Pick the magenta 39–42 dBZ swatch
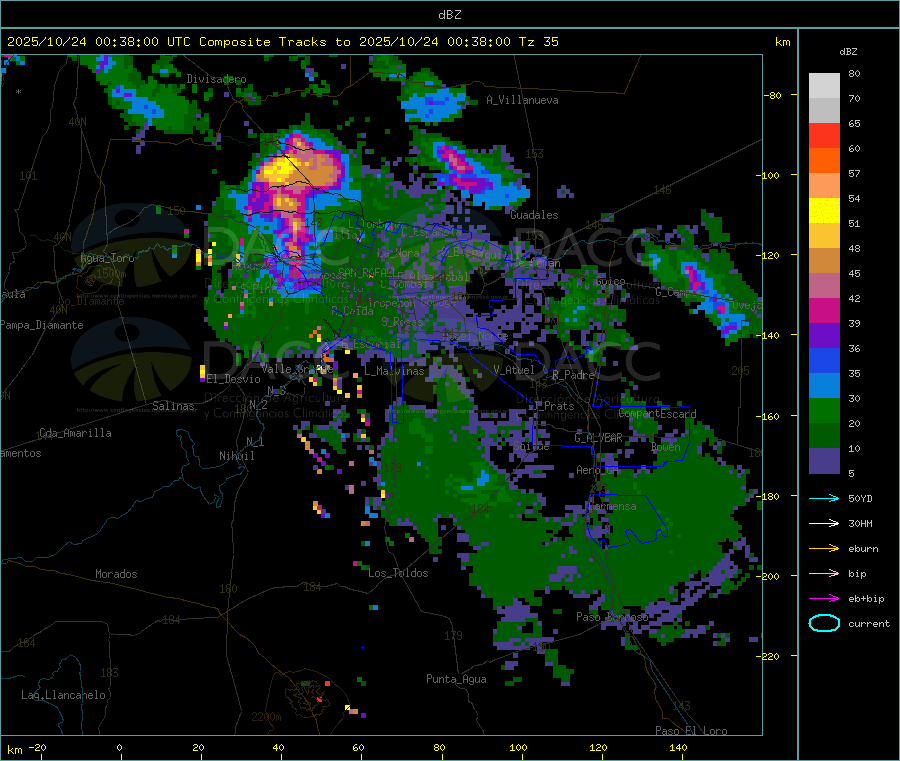 824,311
